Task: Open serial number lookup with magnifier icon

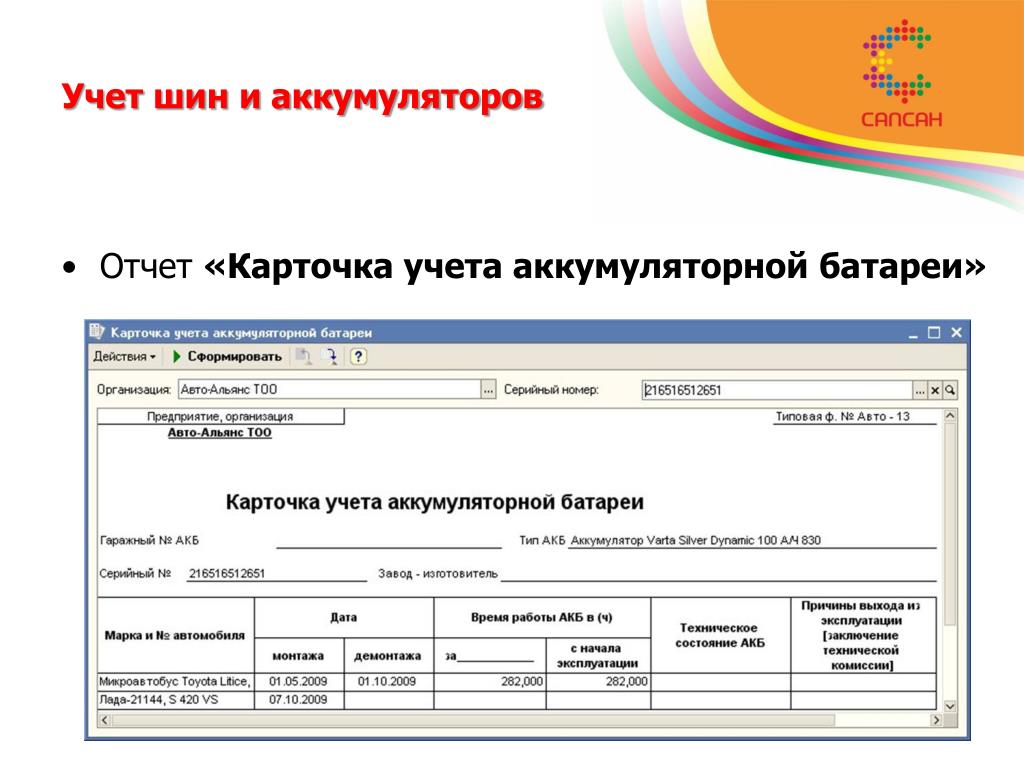Action: [950, 390]
